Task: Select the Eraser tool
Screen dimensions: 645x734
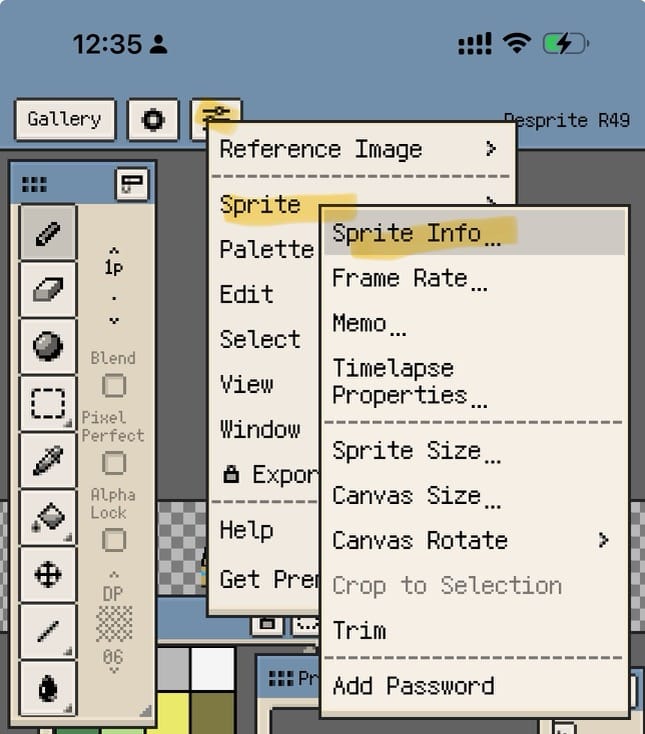Action: (47, 290)
